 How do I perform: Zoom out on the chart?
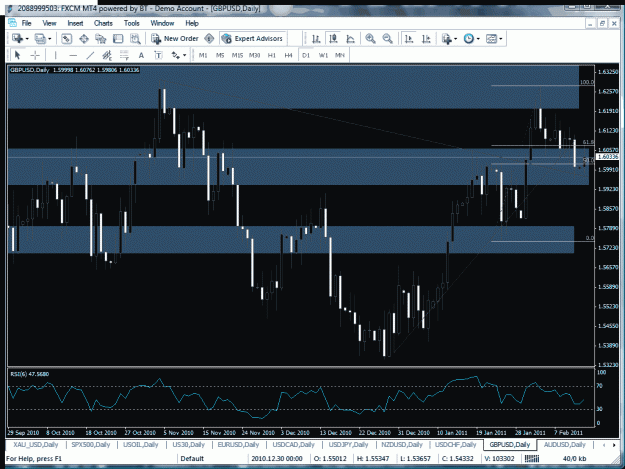[387, 39]
